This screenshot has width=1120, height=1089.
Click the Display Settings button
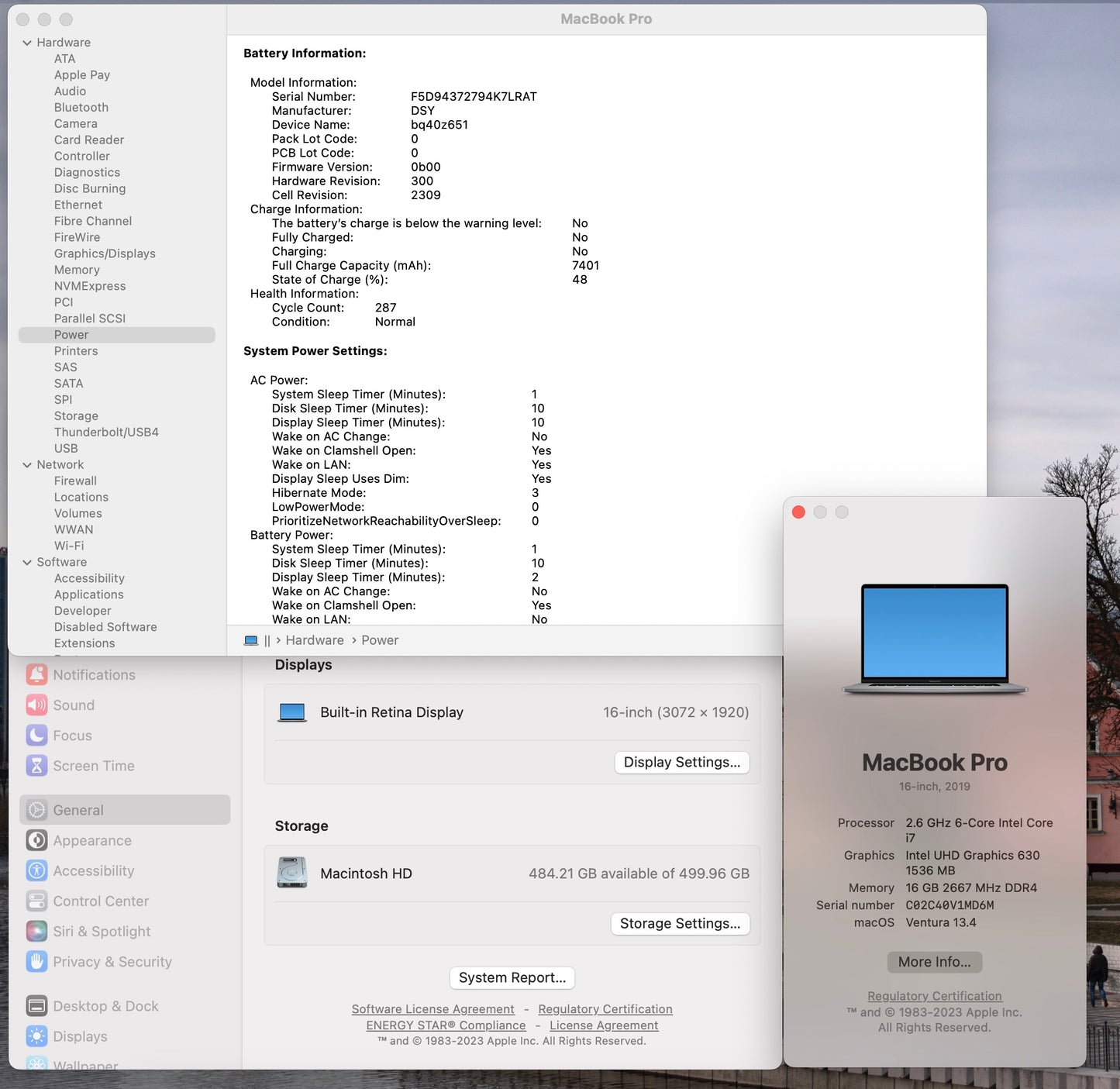681,762
